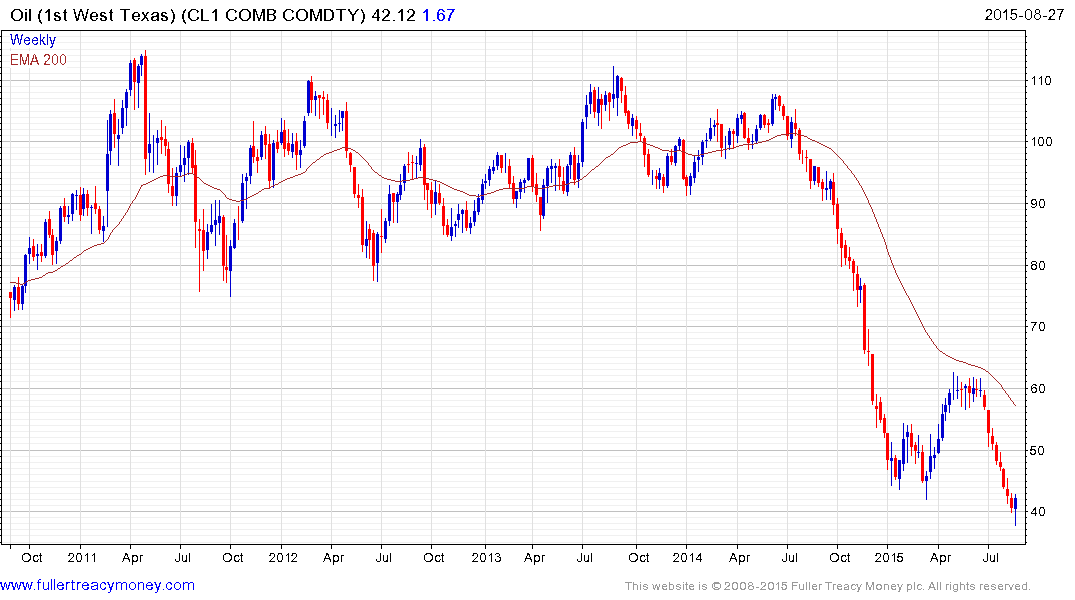The image size is (1075, 600).
Task: Click the copyright notice 'Fuller Treacy Money plc'
Action: tap(856, 586)
